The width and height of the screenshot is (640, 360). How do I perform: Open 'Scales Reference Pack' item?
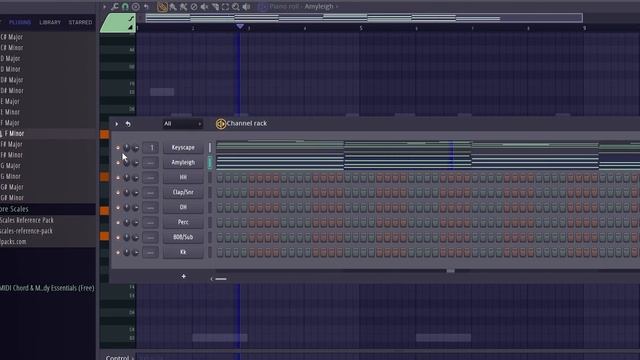coord(27,220)
